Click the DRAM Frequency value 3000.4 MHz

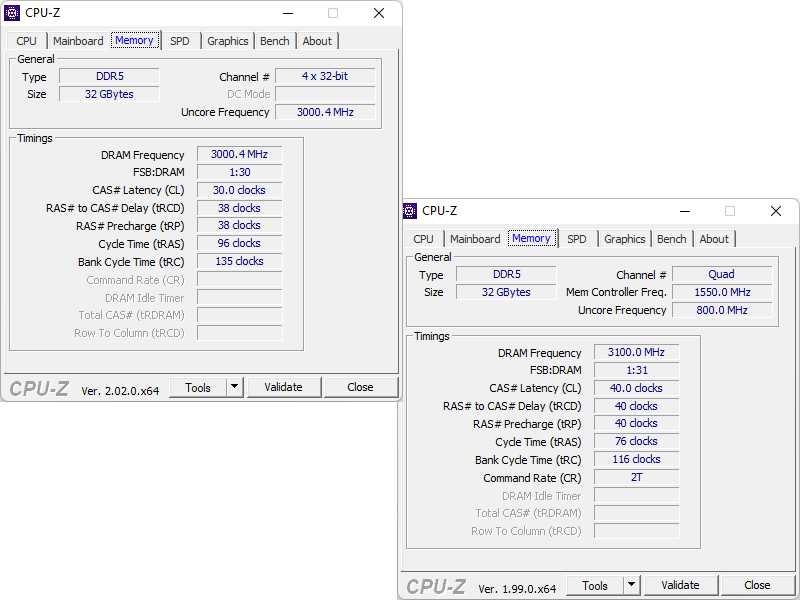tap(239, 155)
